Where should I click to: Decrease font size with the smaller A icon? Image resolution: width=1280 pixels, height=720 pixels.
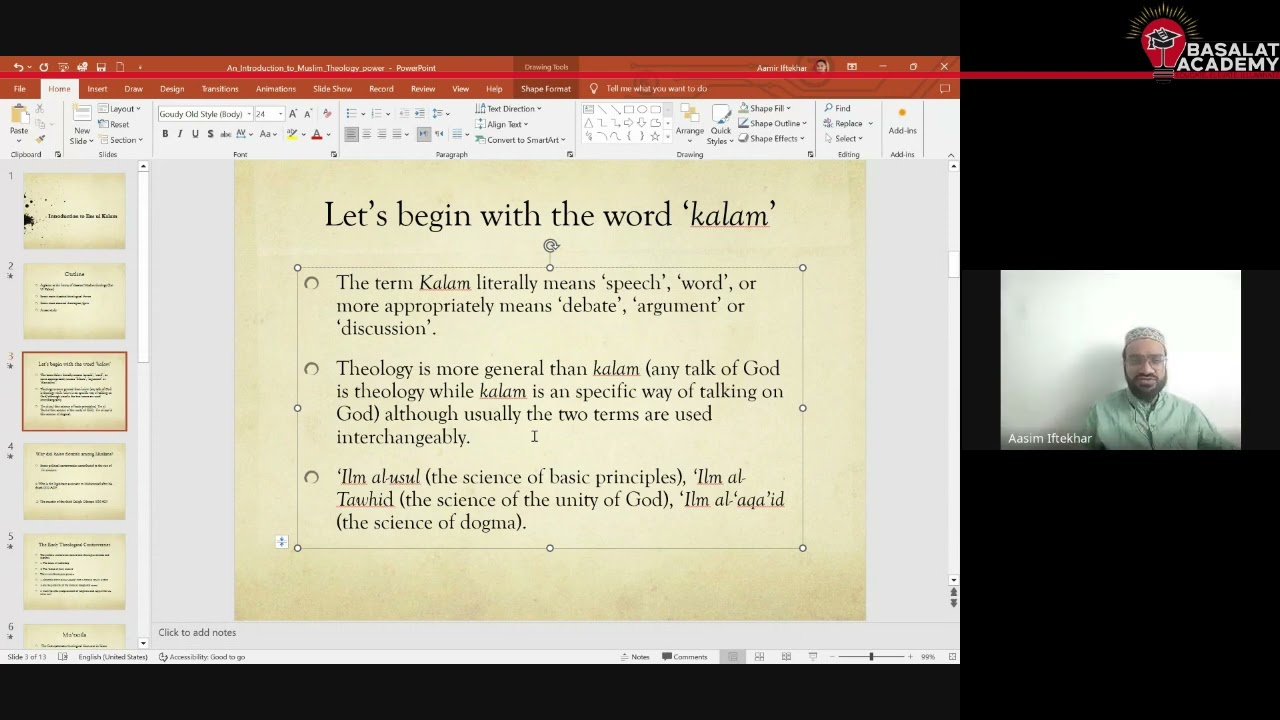point(308,114)
